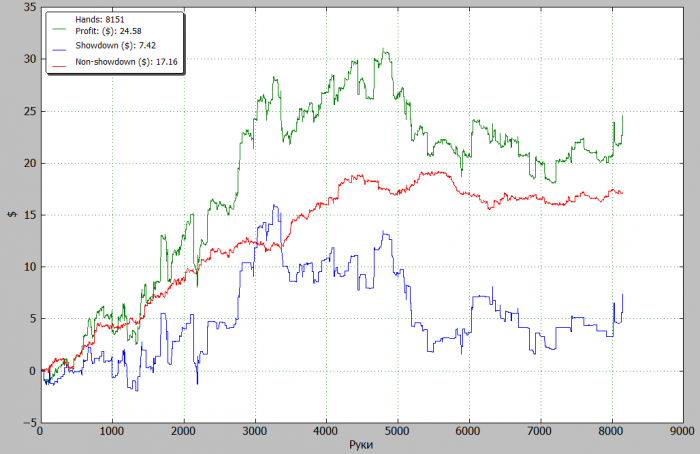Click the x-axis tick value 7000

click(540, 431)
